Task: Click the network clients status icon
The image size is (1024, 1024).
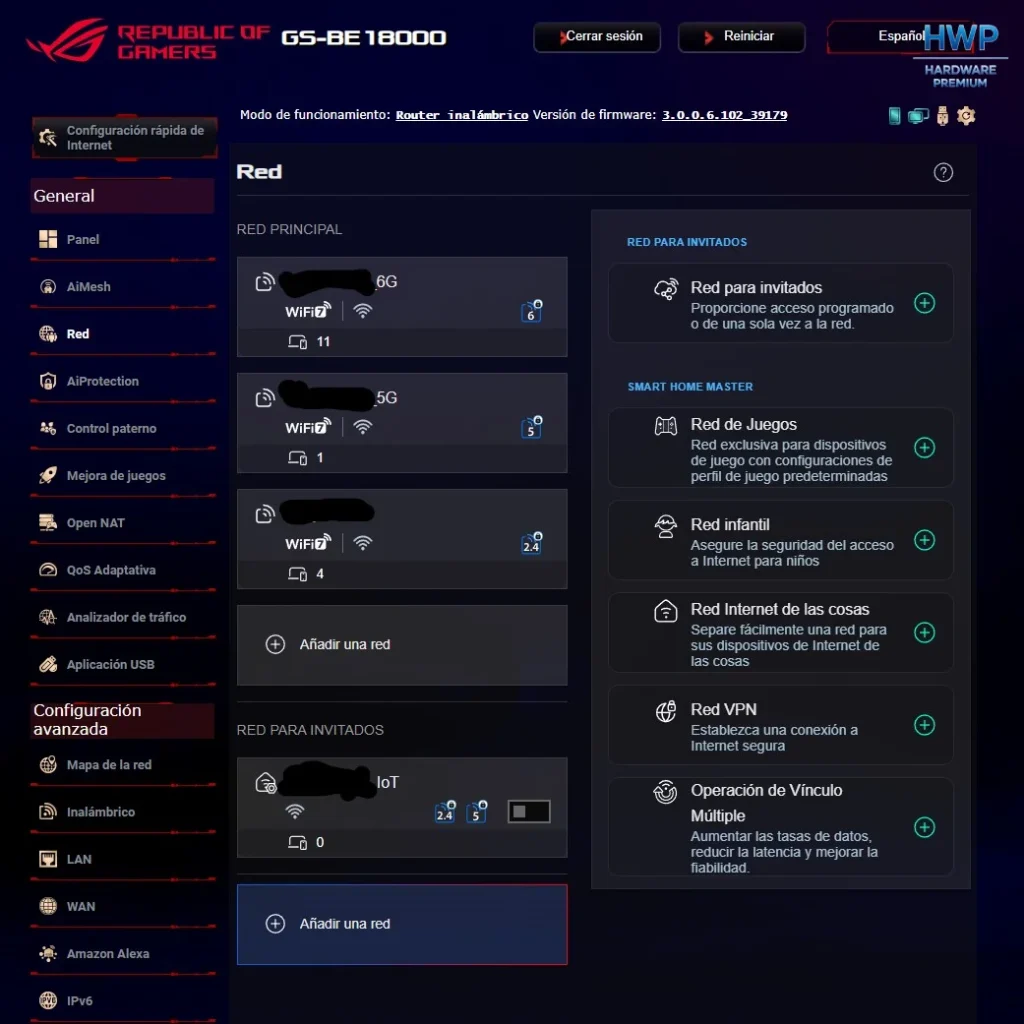Action: coord(918,116)
